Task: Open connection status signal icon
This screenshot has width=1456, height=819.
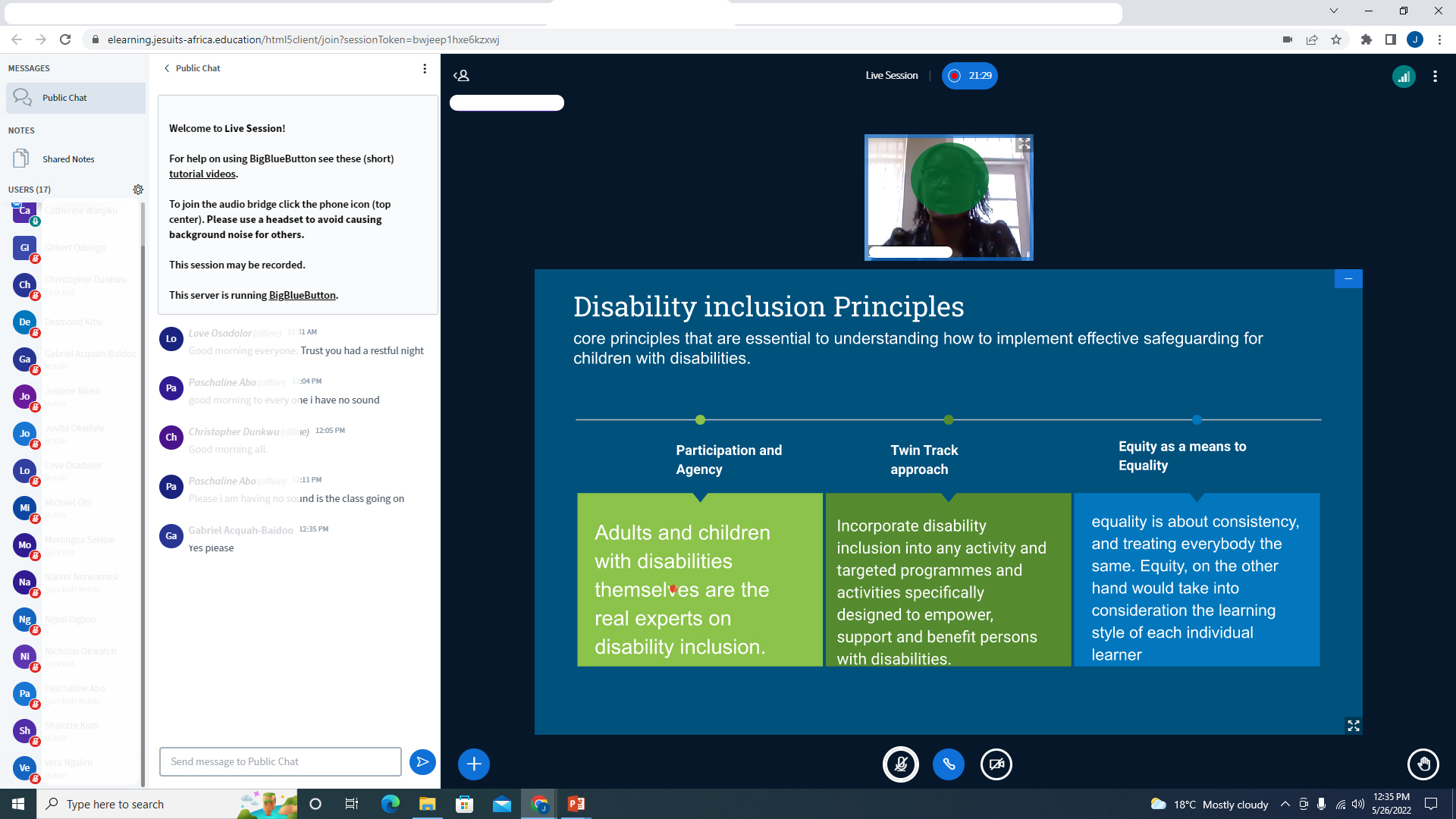Action: [x=1404, y=76]
